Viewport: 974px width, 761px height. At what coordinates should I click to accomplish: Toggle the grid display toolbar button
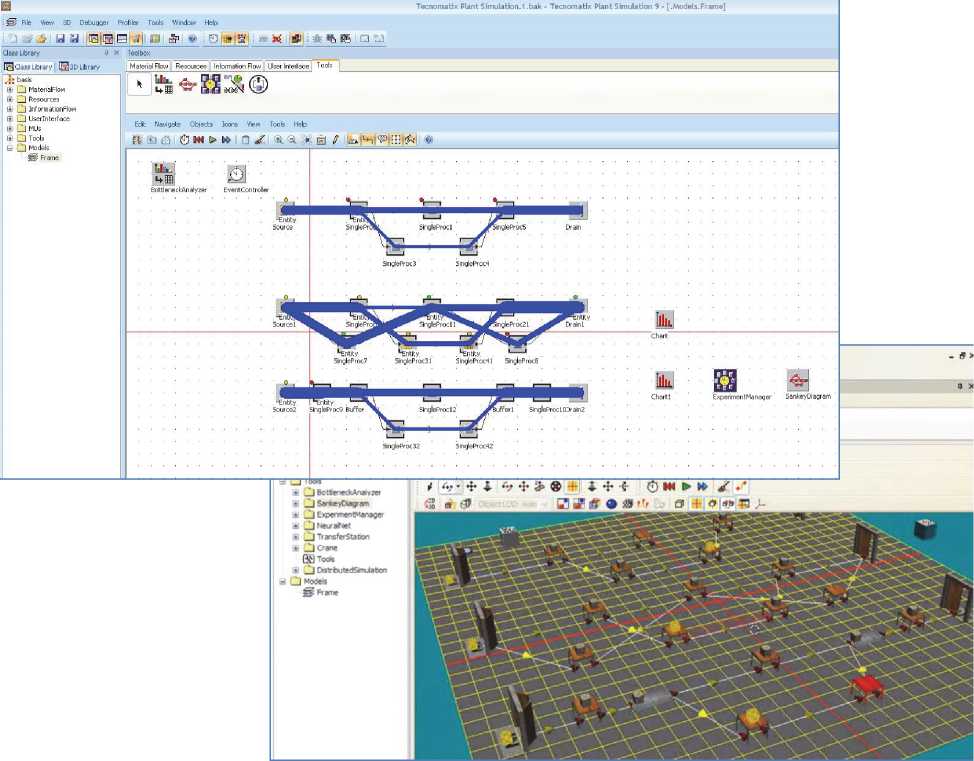[396, 140]
